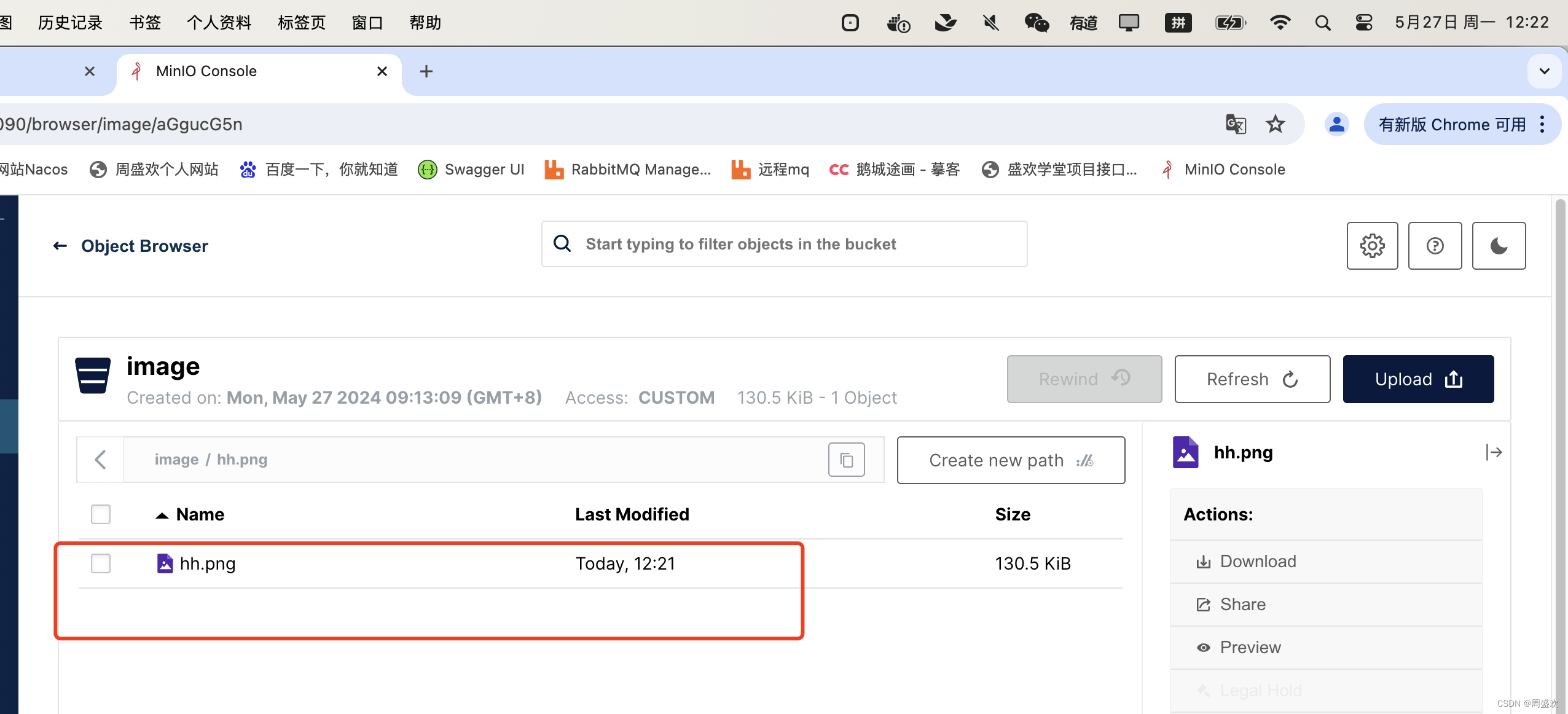1568x714 pixels.
Task: Open MinIO Console bookmark
Action: coord(1223,169)
